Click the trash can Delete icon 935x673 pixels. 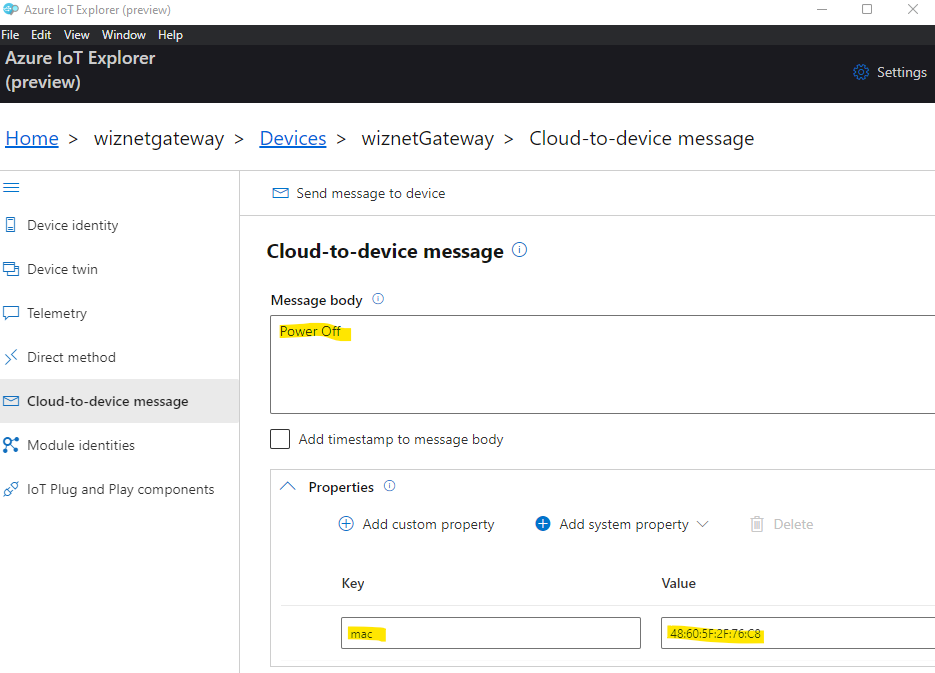(757, 524)
